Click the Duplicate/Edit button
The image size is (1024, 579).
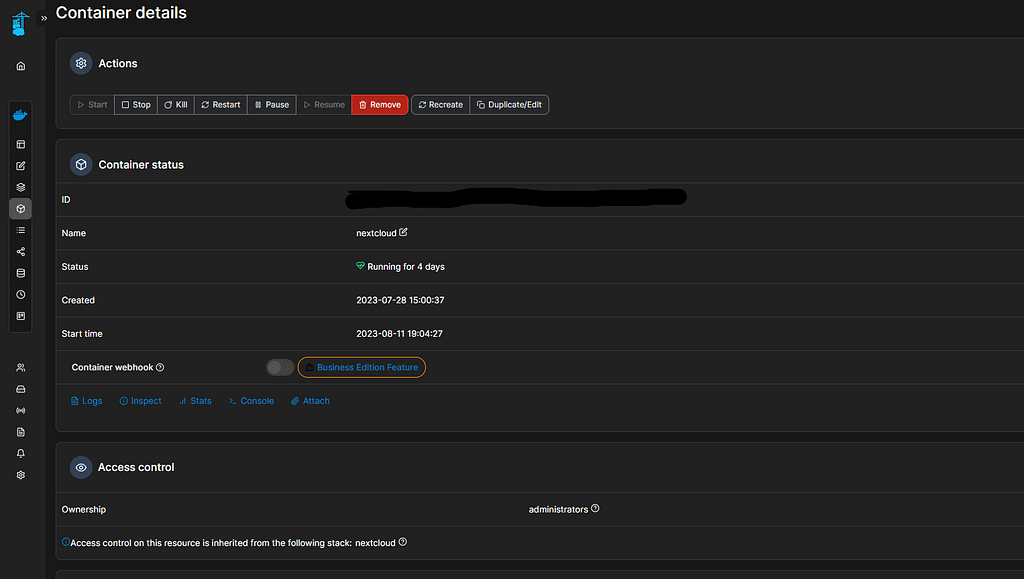pyautogui.click(x=510, y=105)
